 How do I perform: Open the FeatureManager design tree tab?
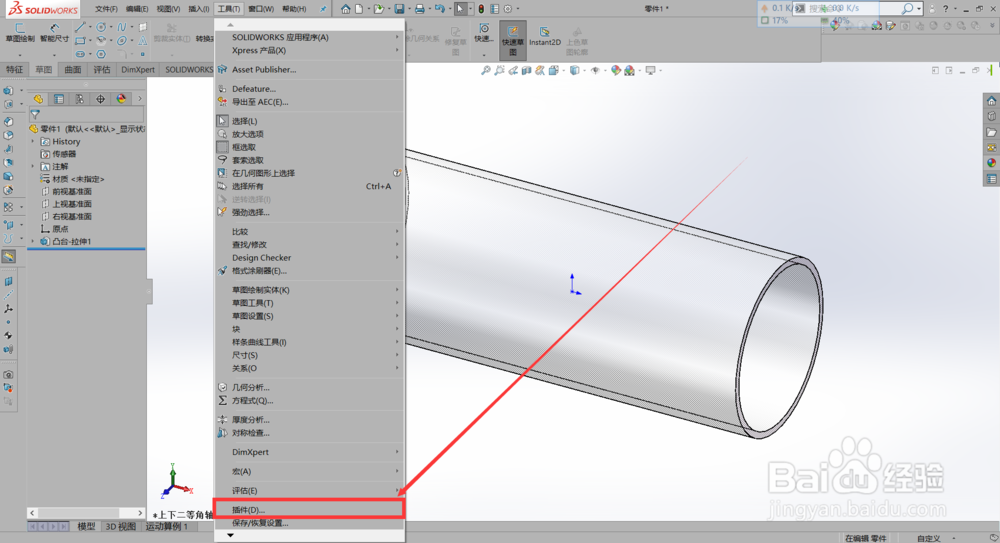click(x=38, y=99)
